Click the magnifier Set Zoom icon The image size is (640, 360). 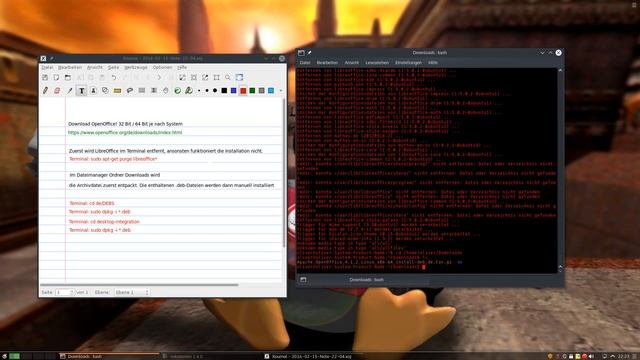(228, 77)
